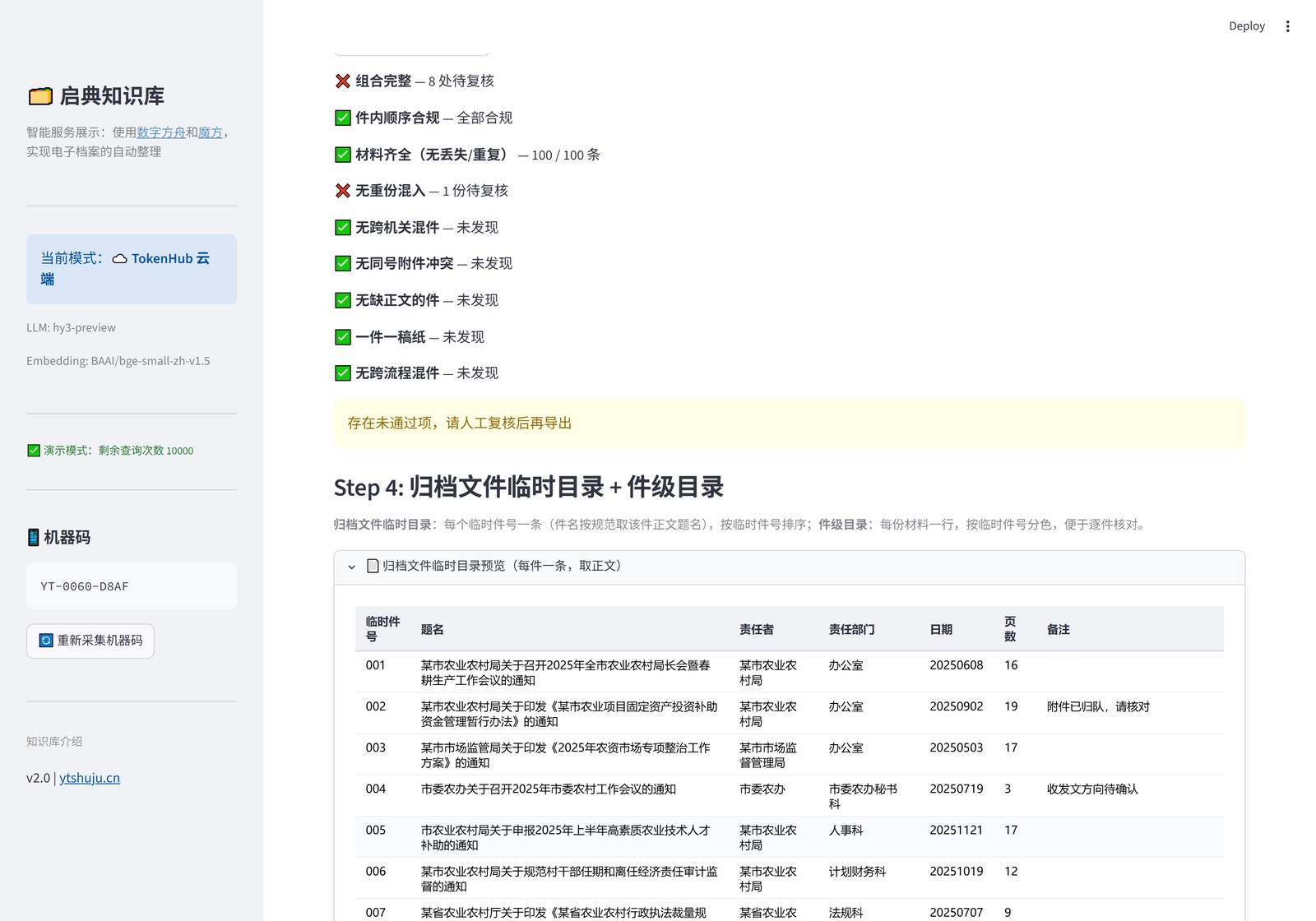Open the 数字方舟 link
Image resolution: width=1316 pixels, height=921 pixels.
pos(161,132)
